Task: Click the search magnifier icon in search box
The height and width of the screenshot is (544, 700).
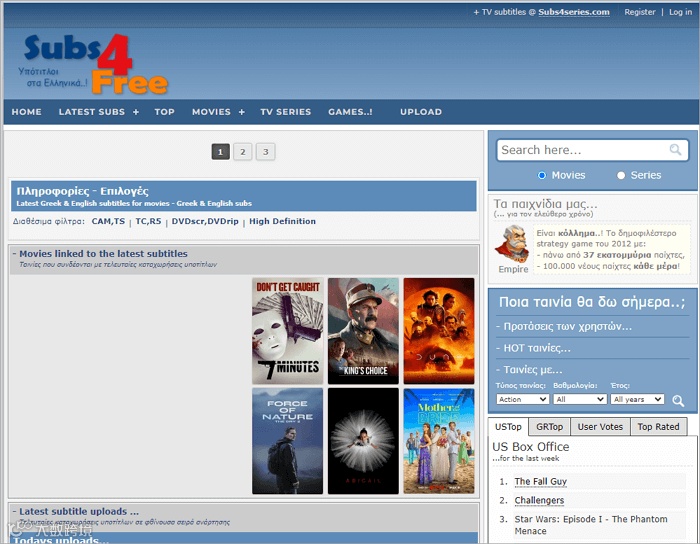Action: (x=675, y=149)
